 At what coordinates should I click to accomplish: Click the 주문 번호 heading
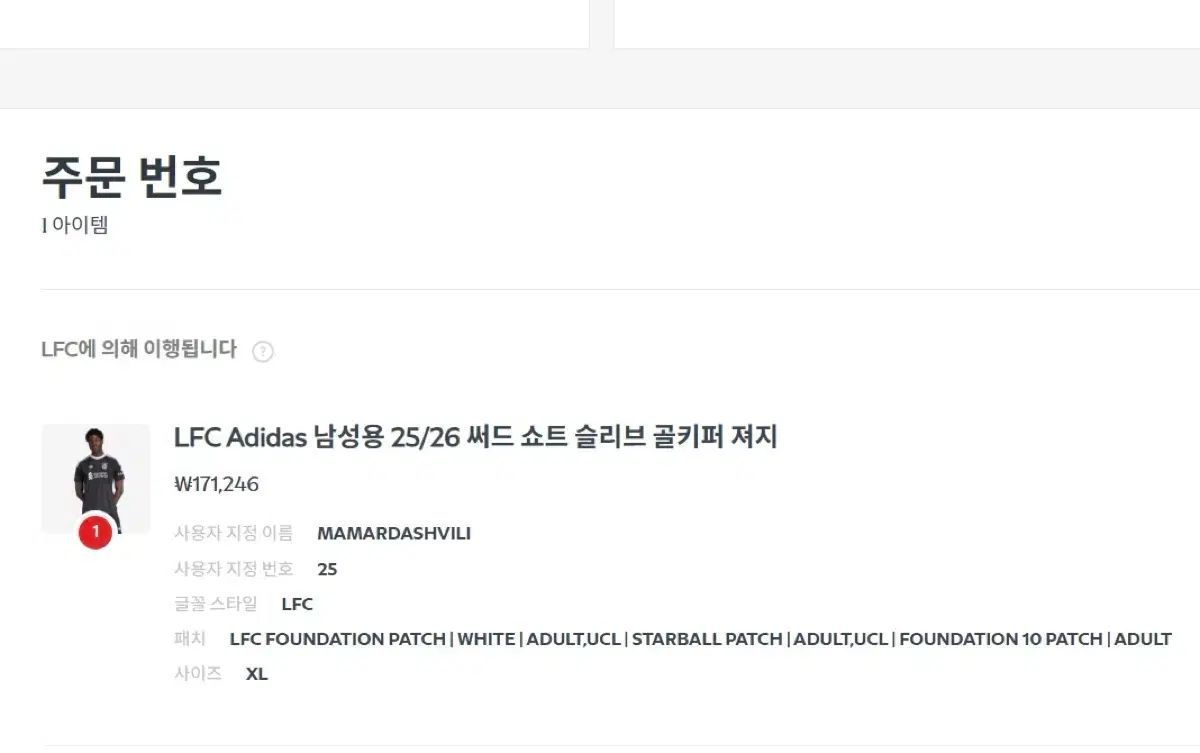(131, 177)
